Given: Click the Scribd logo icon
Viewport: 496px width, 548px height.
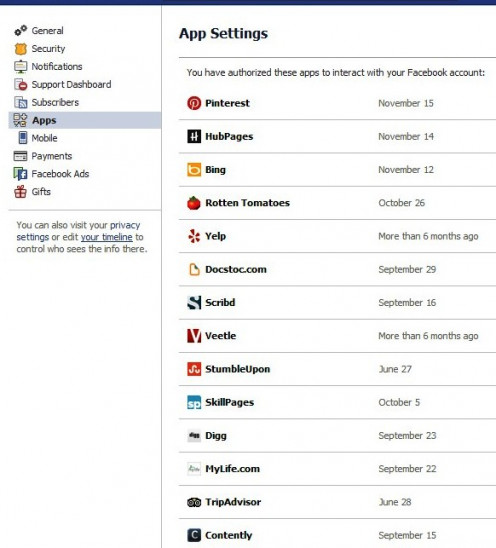Looking at the screenshot, I should (194, 303).
